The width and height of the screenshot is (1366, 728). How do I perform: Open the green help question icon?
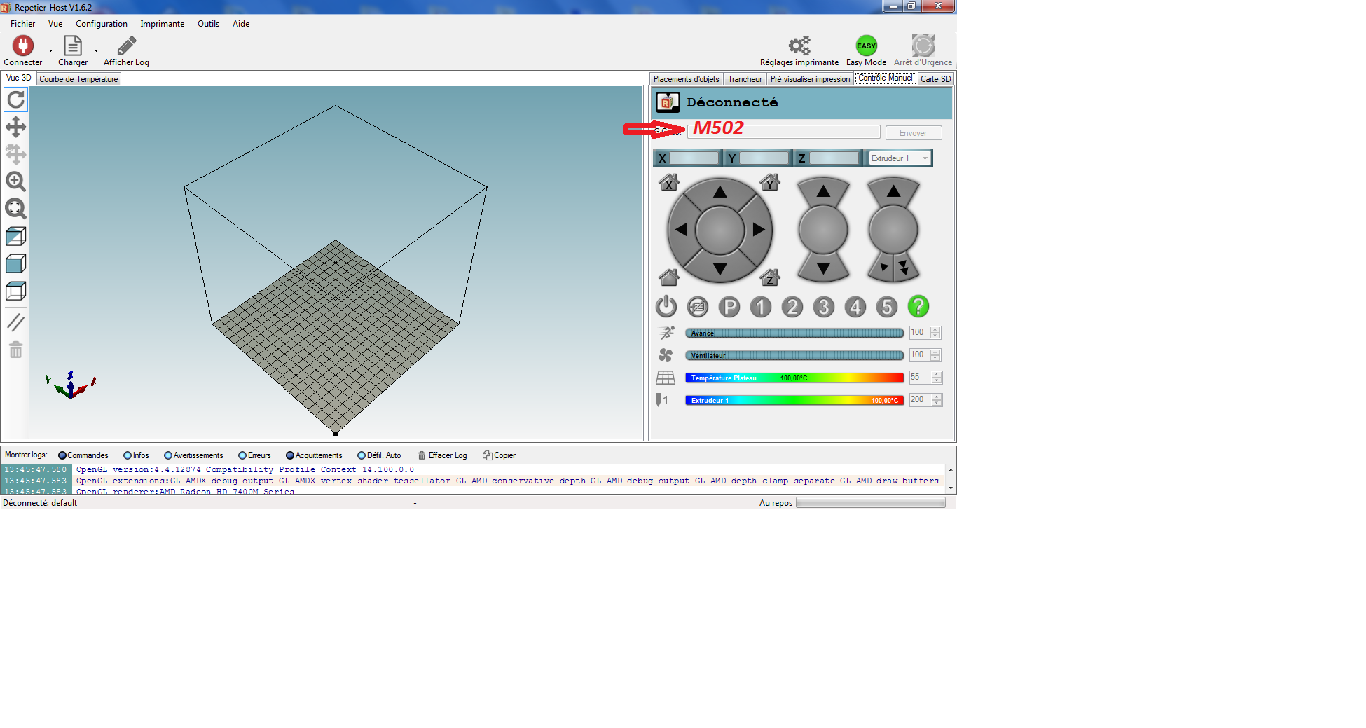(918, 307)
